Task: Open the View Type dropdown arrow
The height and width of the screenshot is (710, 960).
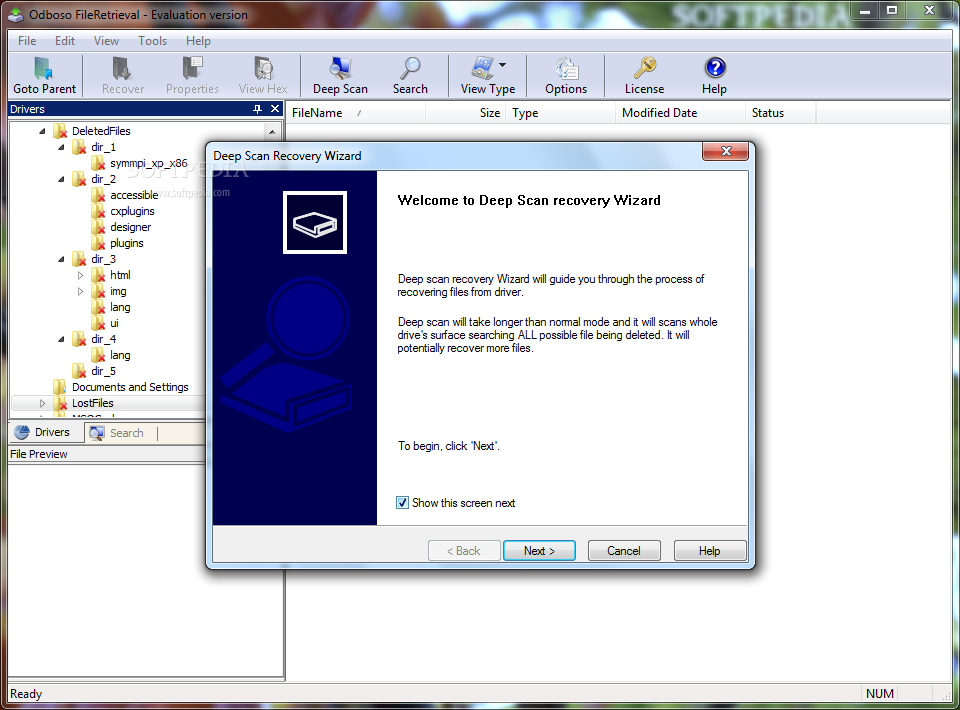Action: point(503,65)
